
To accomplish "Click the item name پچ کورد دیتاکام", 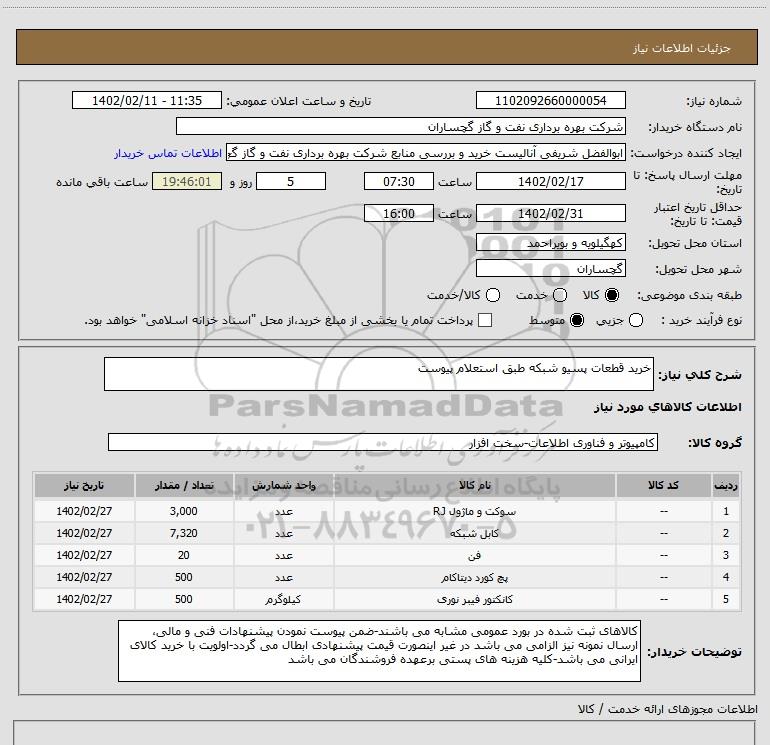I will click(x=474, y=578).
